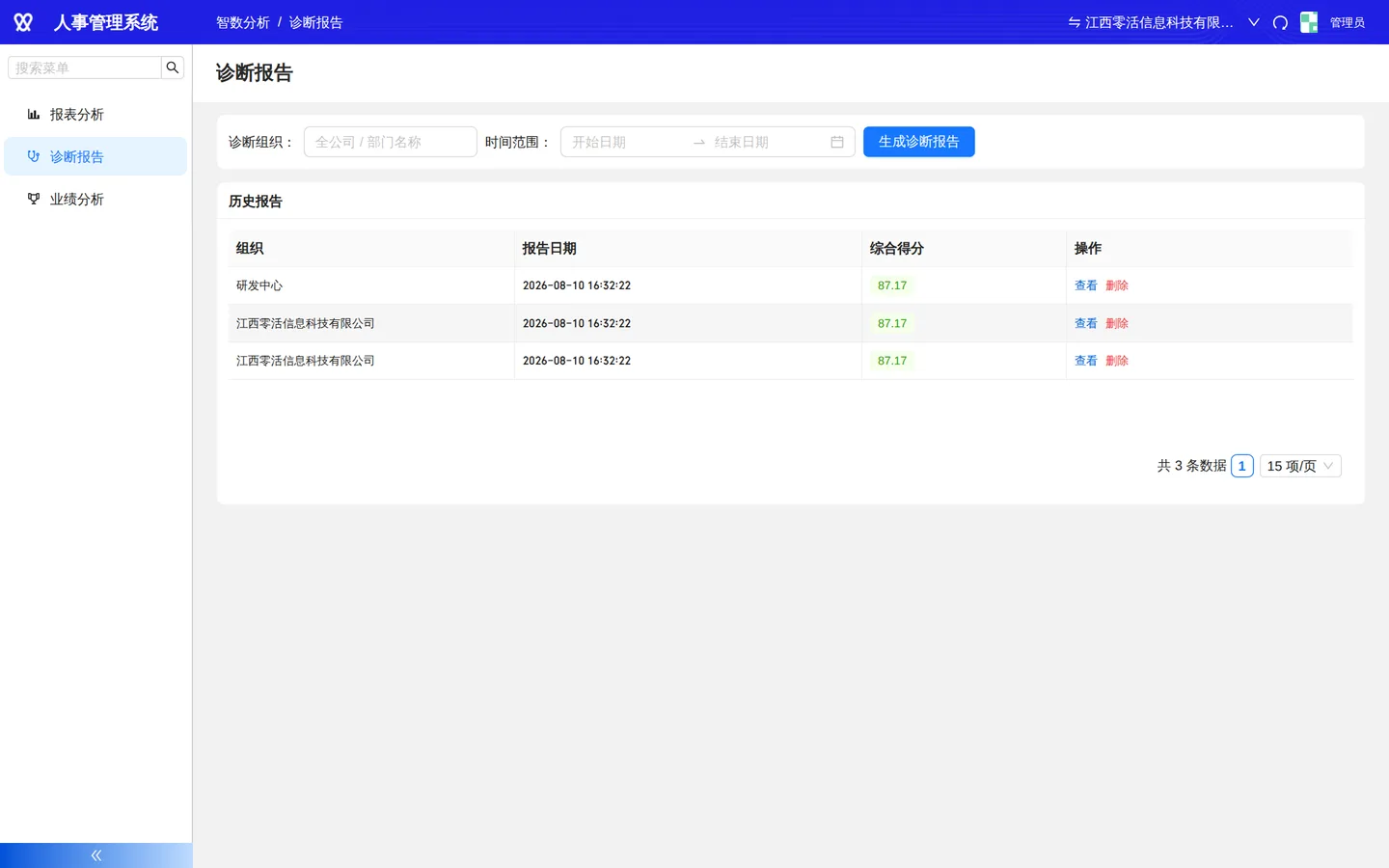Click the 结束日期 end date field
This screenshot has height=868, width=1389.
tap(767, 142)
